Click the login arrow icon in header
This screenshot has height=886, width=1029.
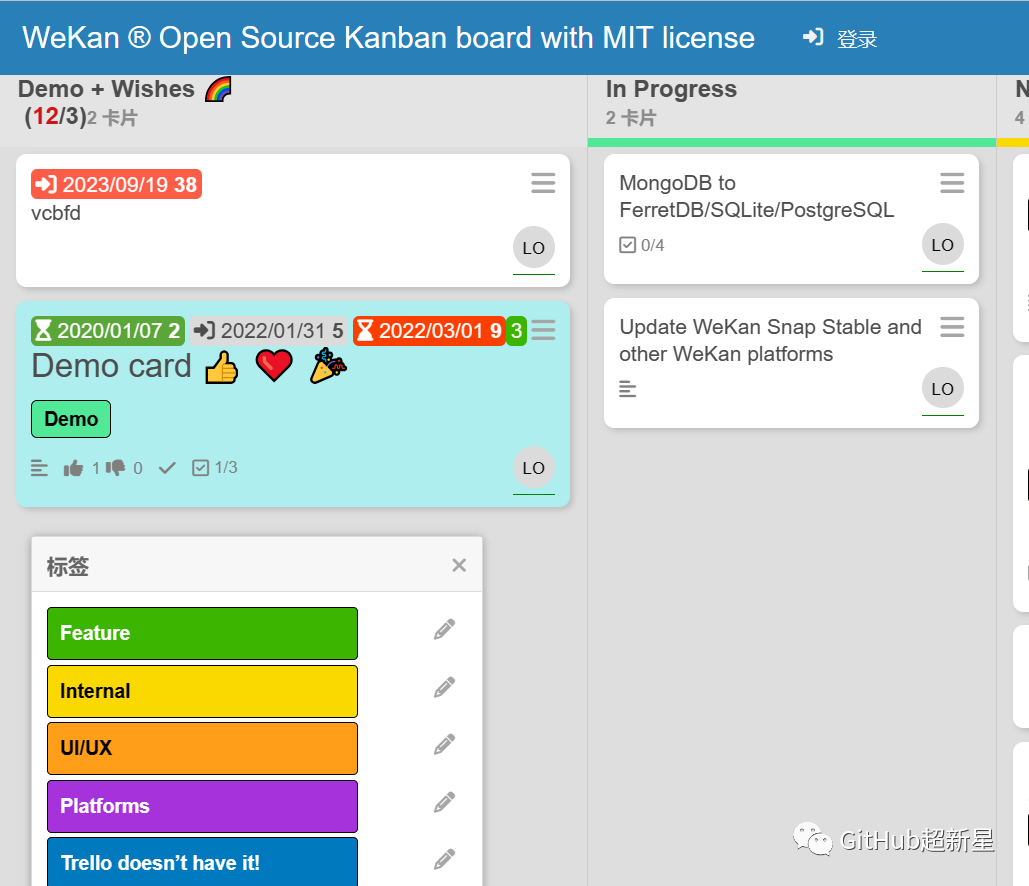click(x=813, y=37)
